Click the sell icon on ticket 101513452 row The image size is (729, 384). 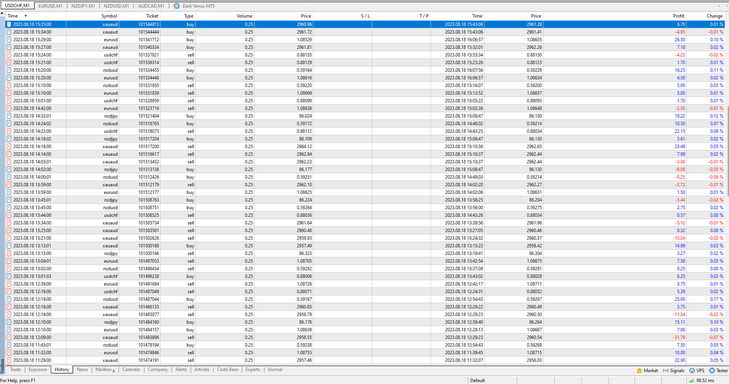point(9,162)
